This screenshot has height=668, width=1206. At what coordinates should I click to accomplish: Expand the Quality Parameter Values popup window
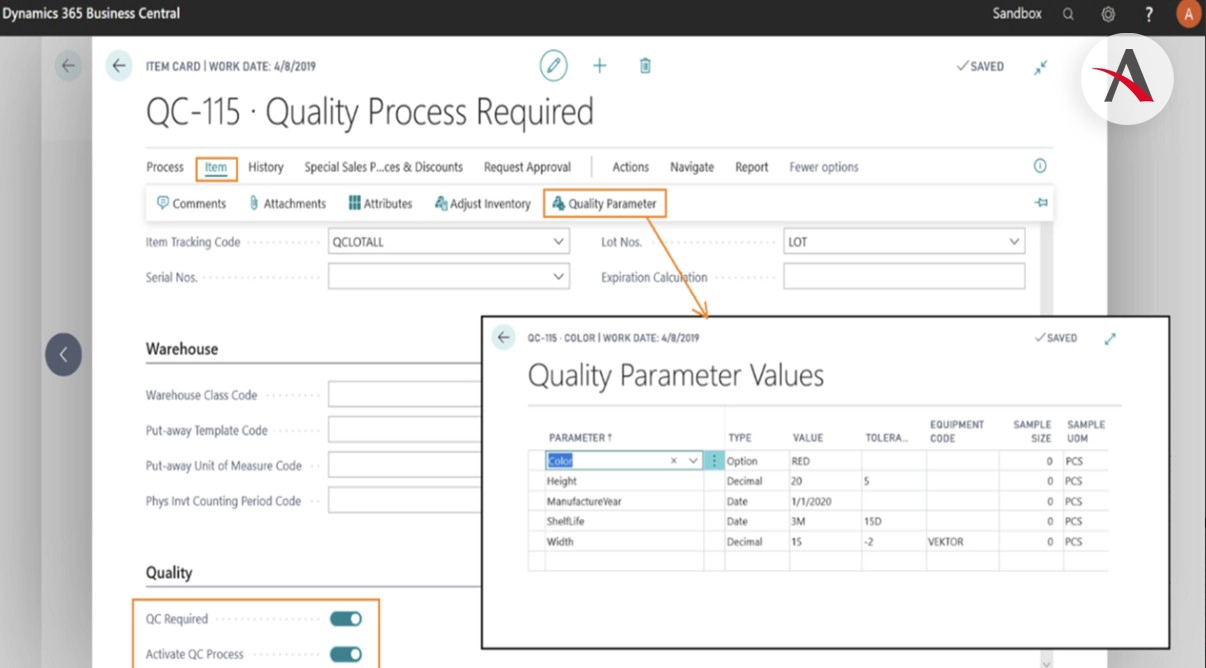tap(1109, 339)
